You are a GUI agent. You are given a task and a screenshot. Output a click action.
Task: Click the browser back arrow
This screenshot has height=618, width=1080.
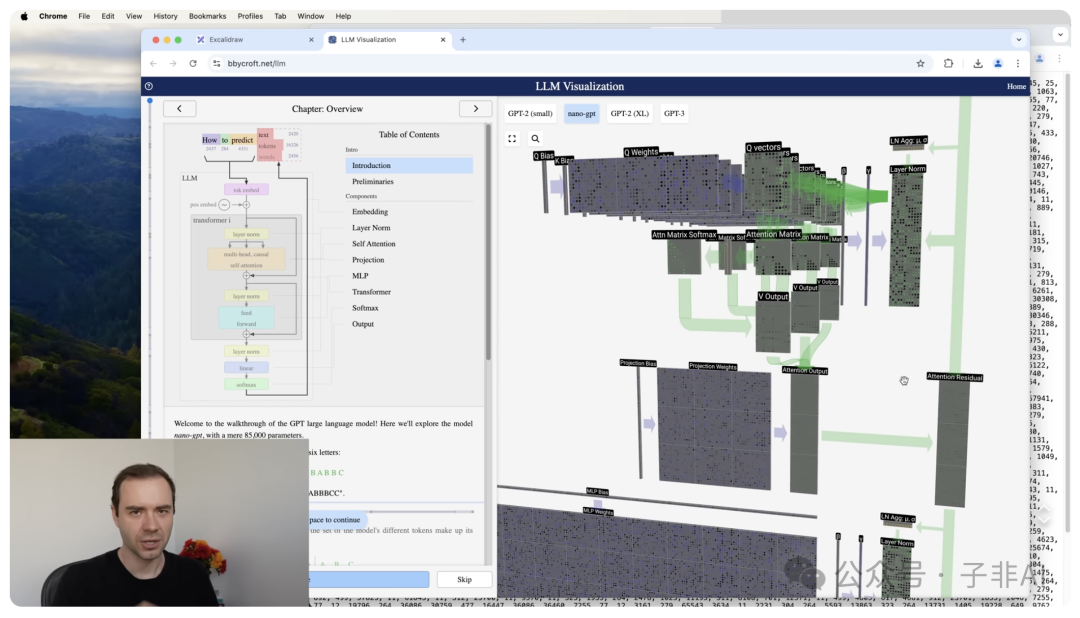click(154, 63)
